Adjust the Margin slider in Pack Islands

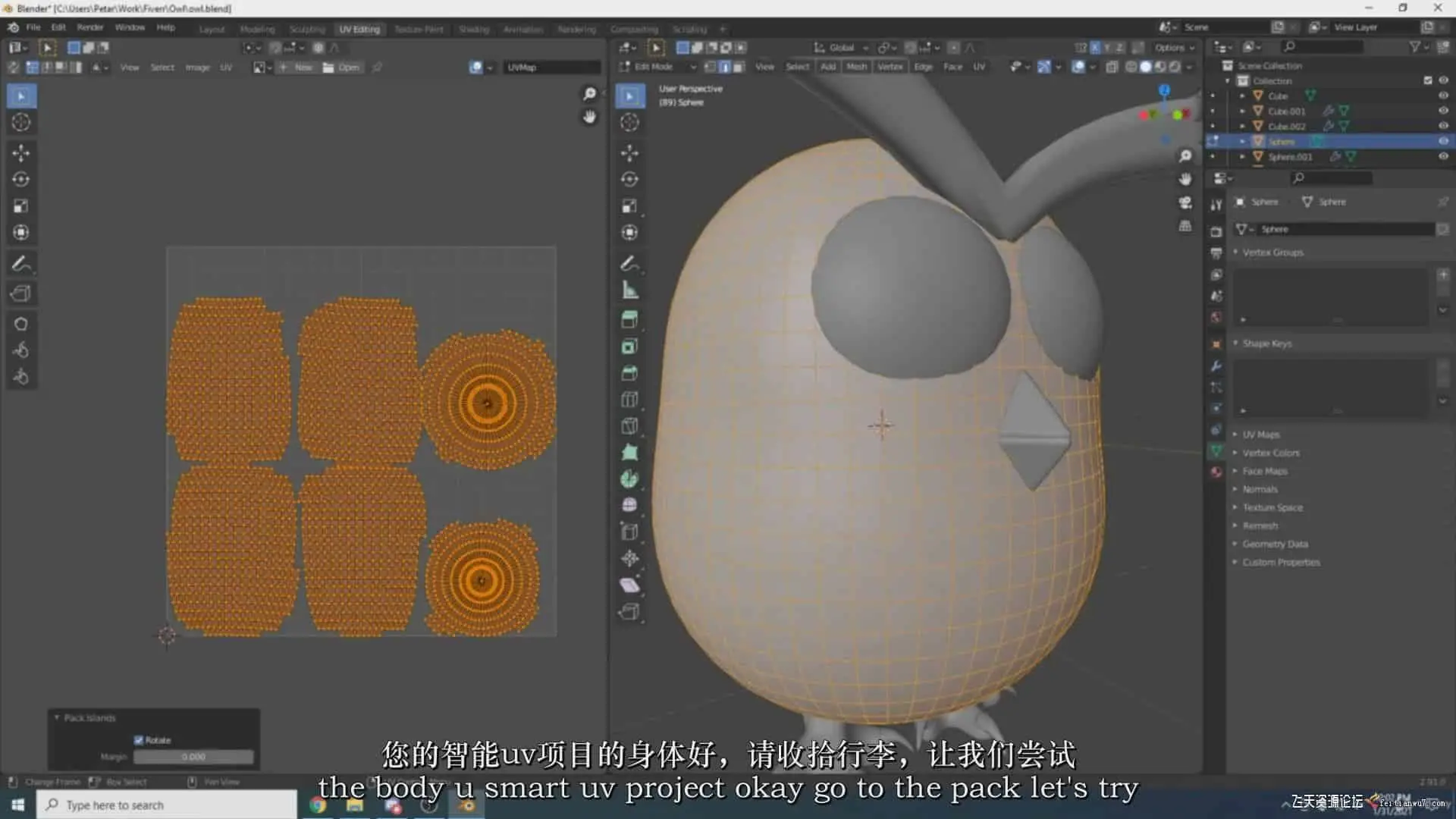[193, 757]
